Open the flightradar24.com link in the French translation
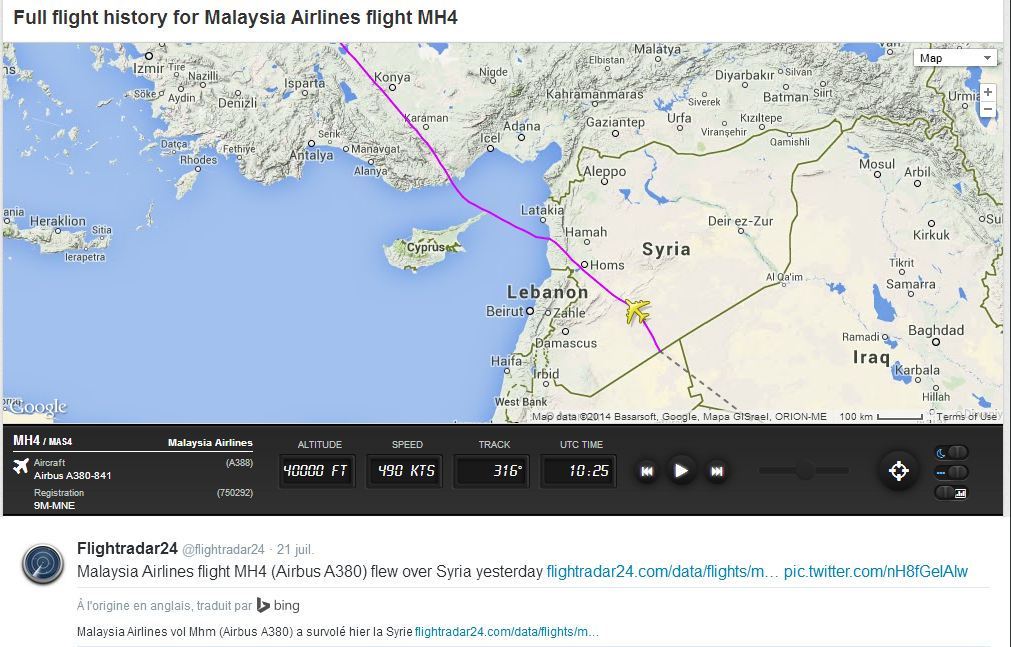The image size is (1011, 647). 506,632
